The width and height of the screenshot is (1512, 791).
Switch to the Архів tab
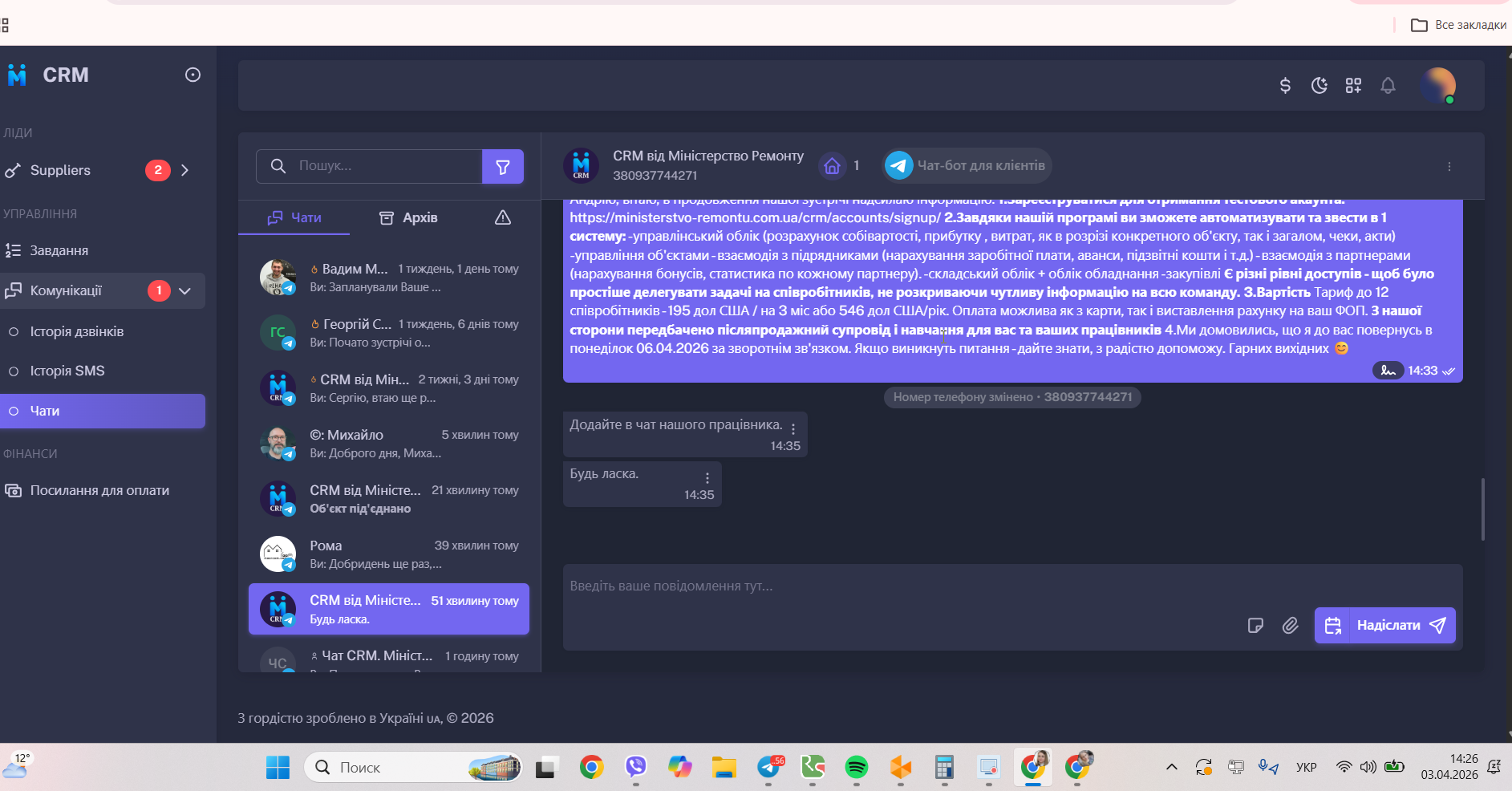[408, 217]
